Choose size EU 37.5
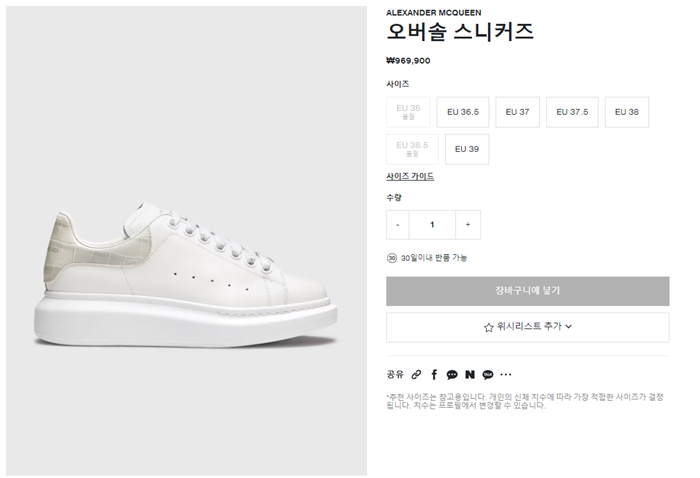 click(571, 112)
